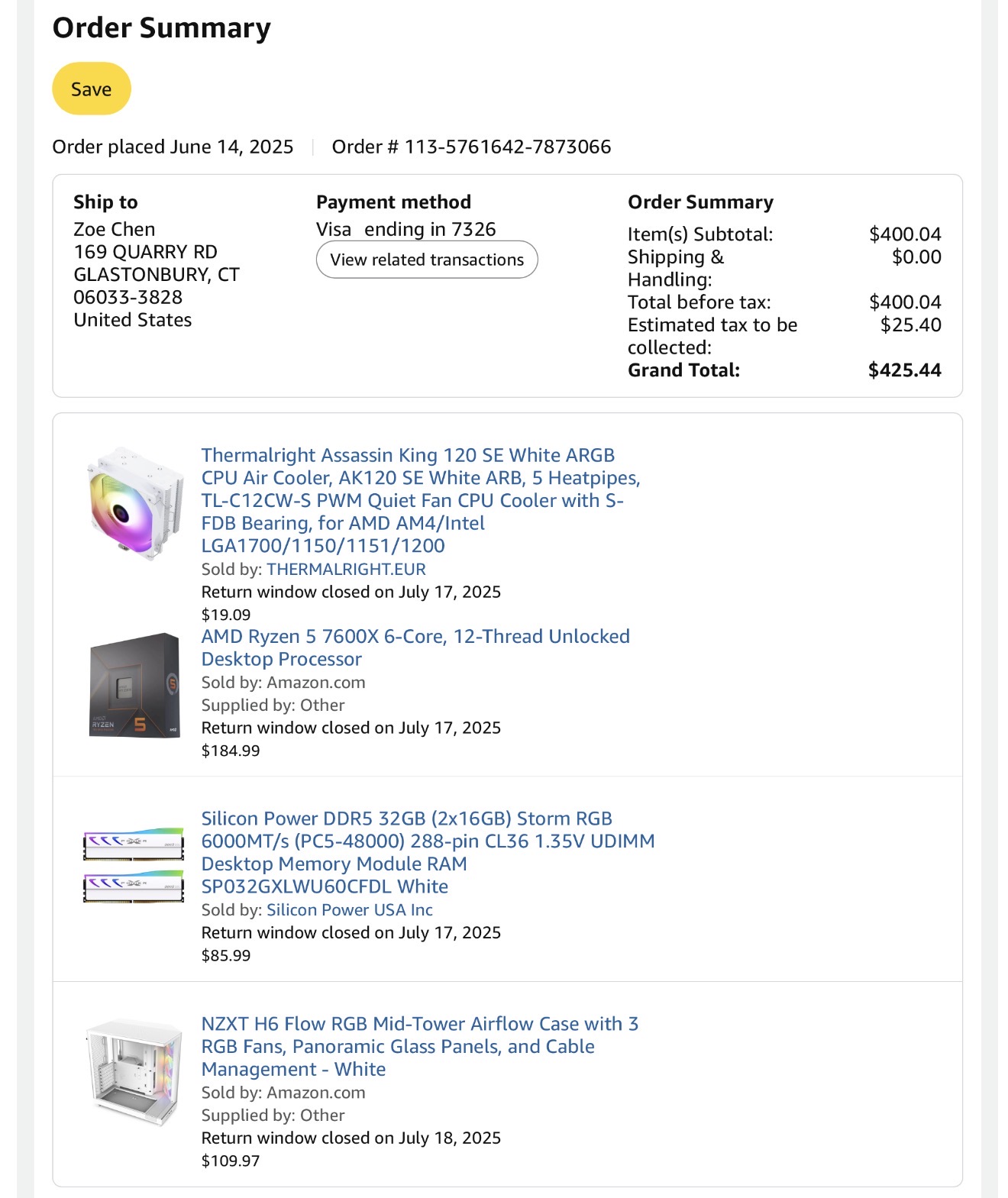Visit the THERMALRIGHT.EUR seller page
Image resolution: width=1008 pixels, height=1198 pixels.
[x=346, y=570]
